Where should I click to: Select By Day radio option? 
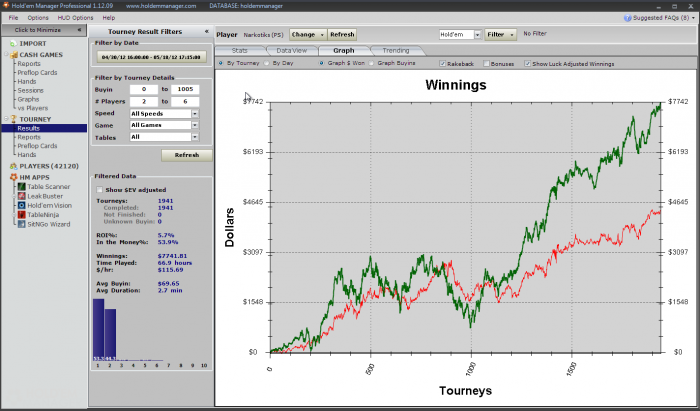click(x=267, y=63)
